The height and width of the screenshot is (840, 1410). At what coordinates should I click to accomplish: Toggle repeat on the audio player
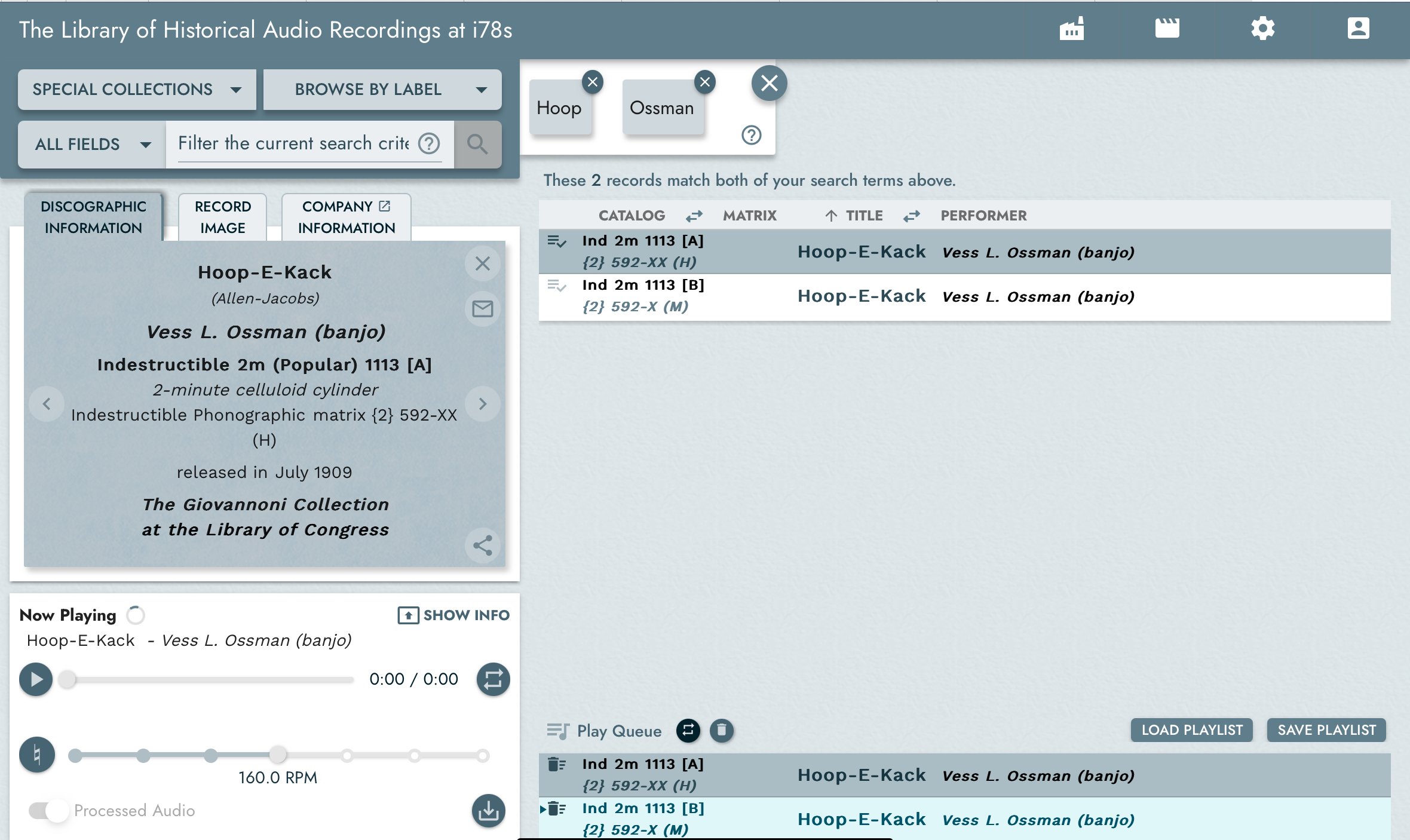(493, 679)
